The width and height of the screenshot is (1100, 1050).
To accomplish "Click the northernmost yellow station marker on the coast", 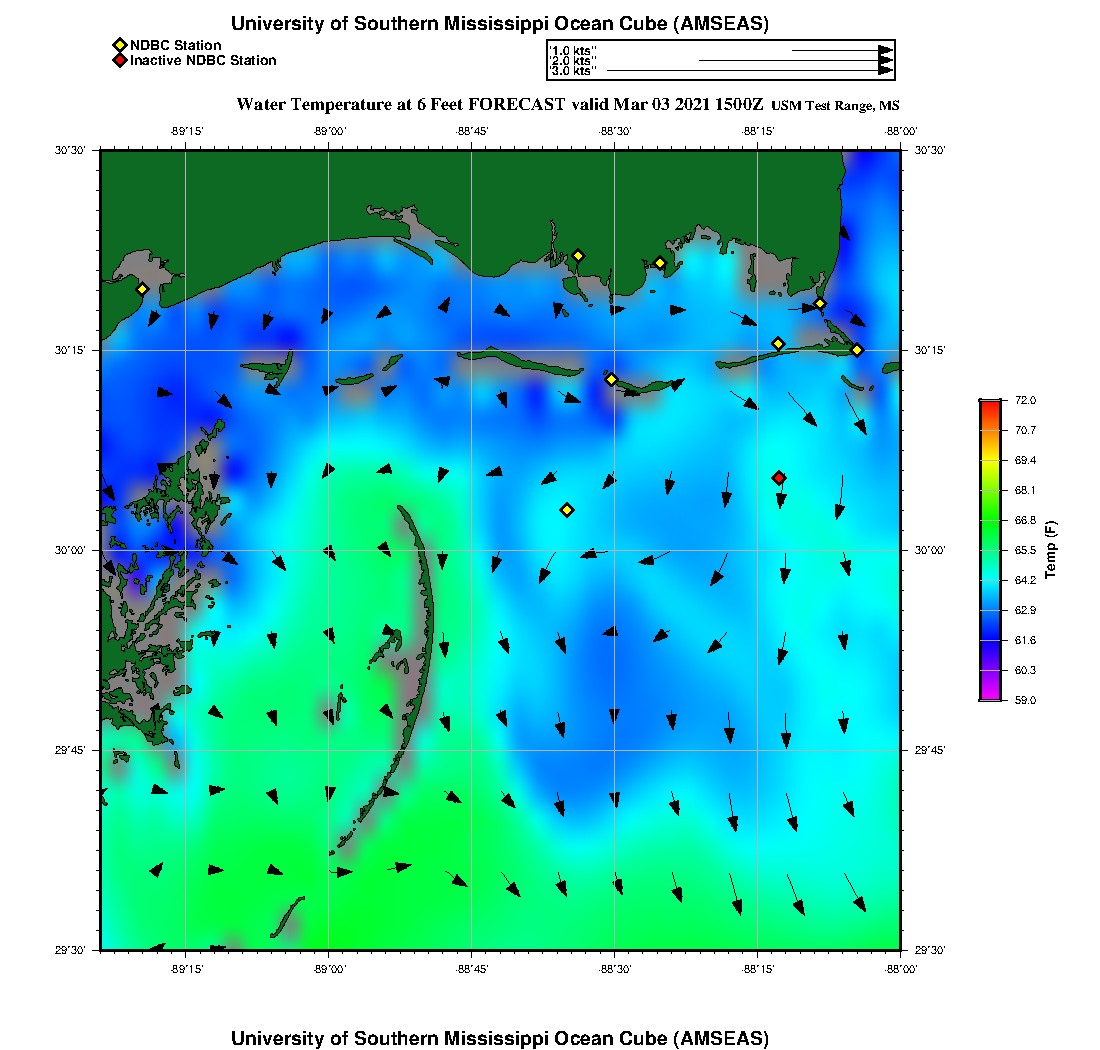I will pyautogui.click(x=578, y=255).
